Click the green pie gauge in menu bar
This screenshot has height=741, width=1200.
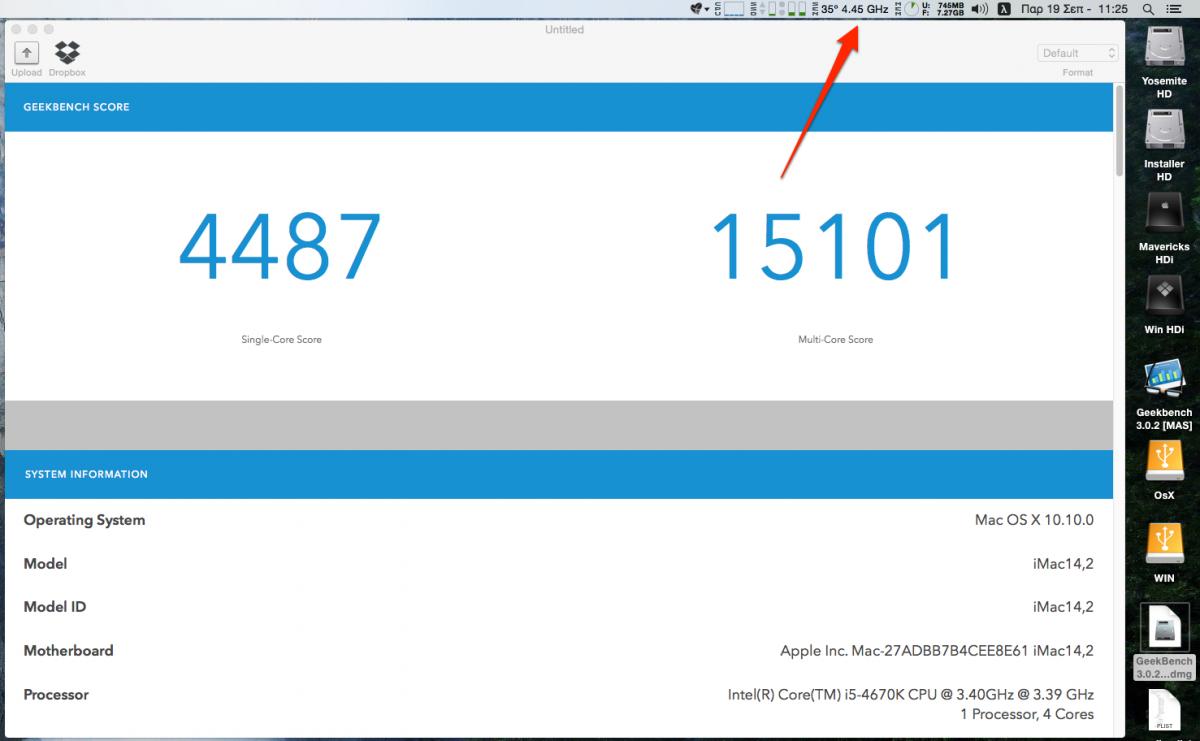coord(911,9)
